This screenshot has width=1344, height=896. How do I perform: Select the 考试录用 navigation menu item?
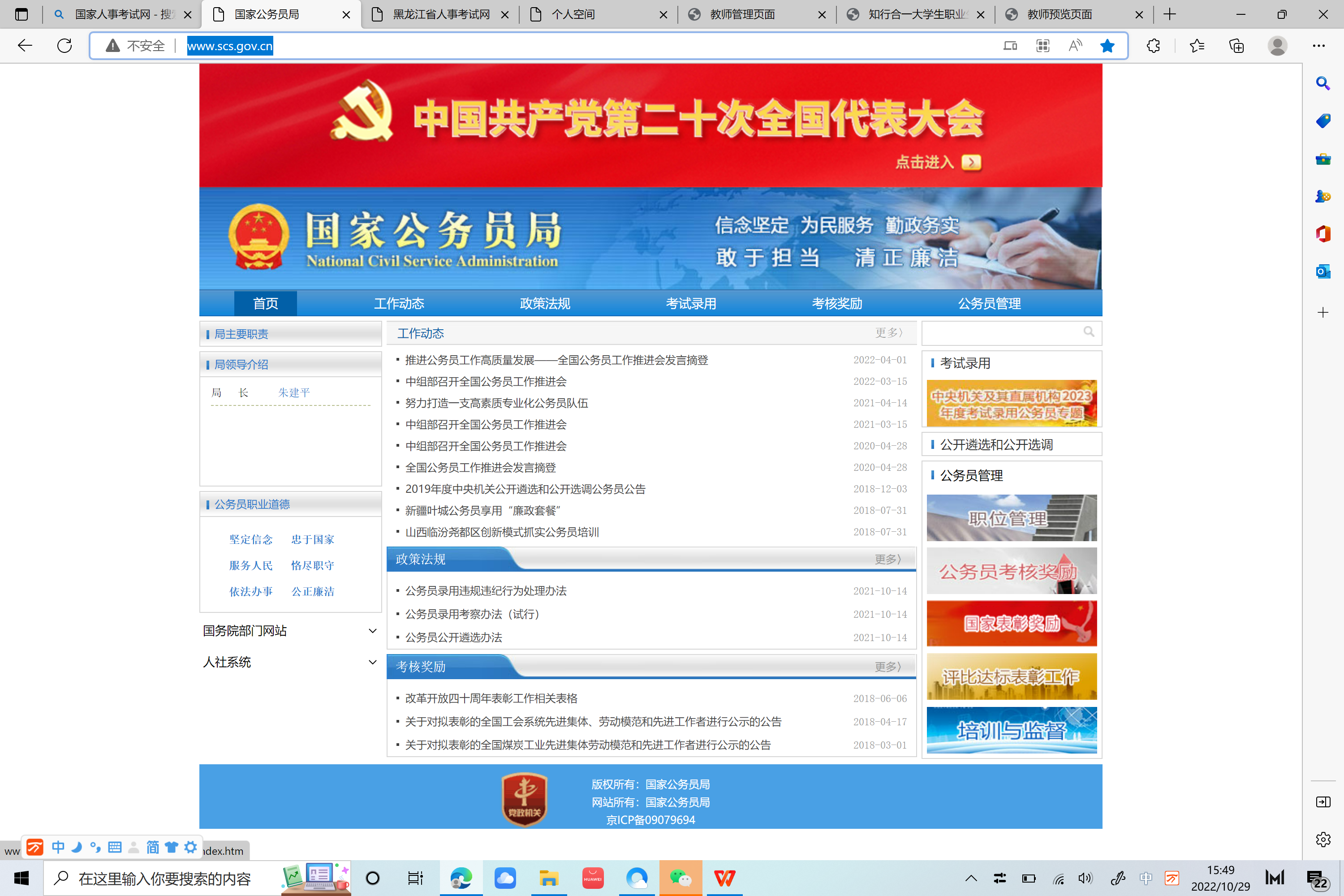(690, 303)
